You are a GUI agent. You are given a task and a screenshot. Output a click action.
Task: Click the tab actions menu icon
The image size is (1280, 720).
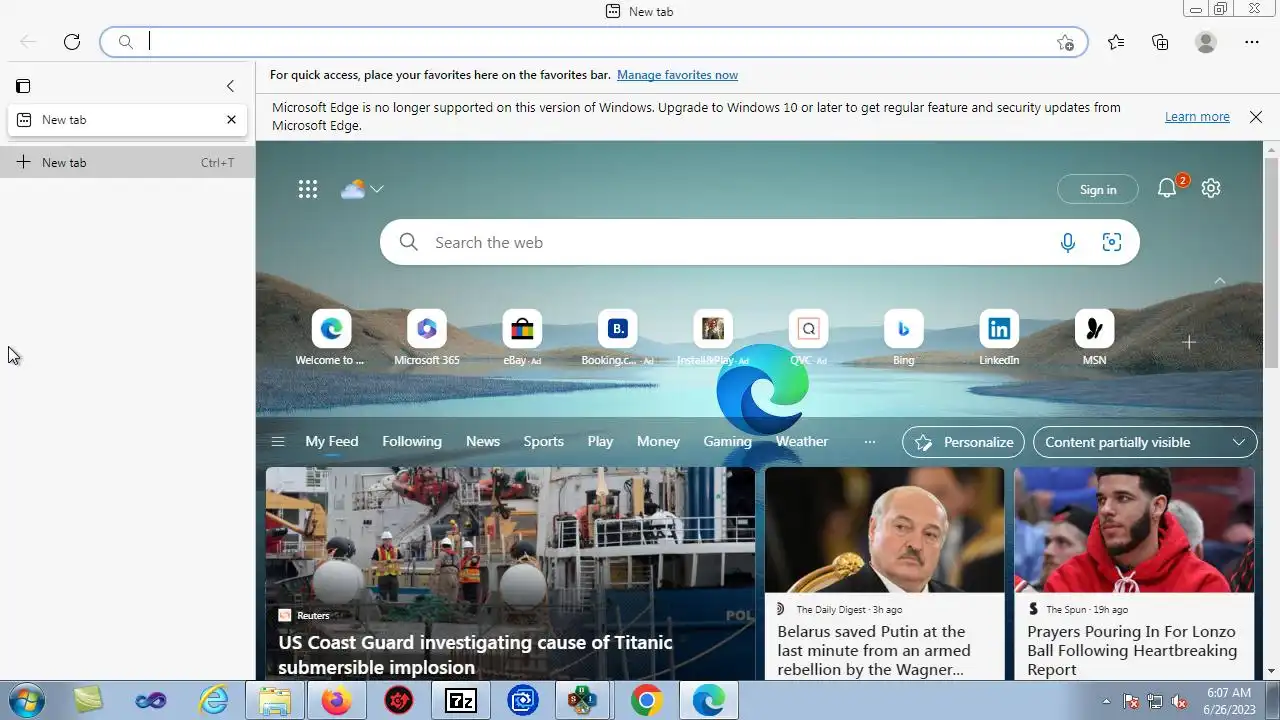[x=23, y=86]
